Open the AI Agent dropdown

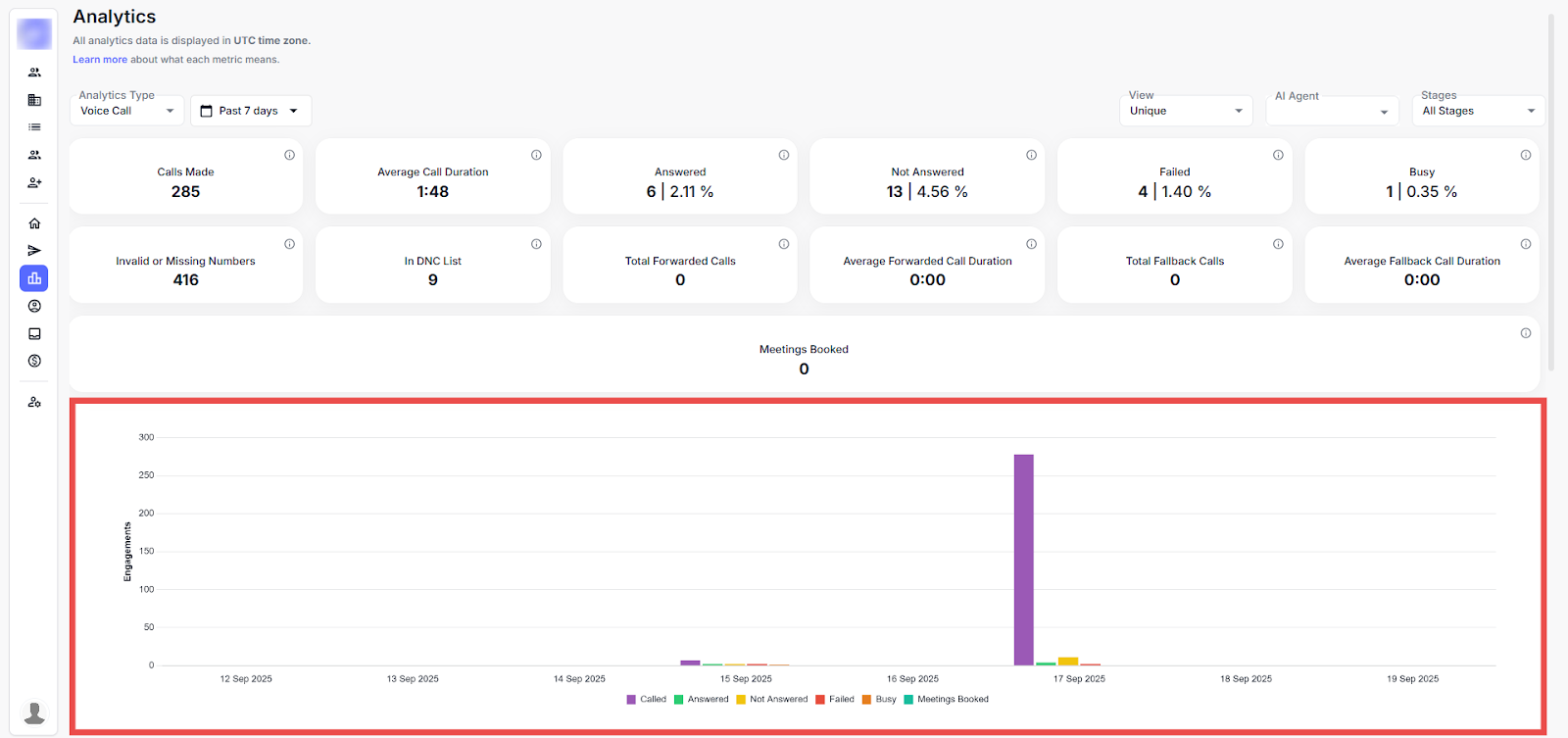1331,111
